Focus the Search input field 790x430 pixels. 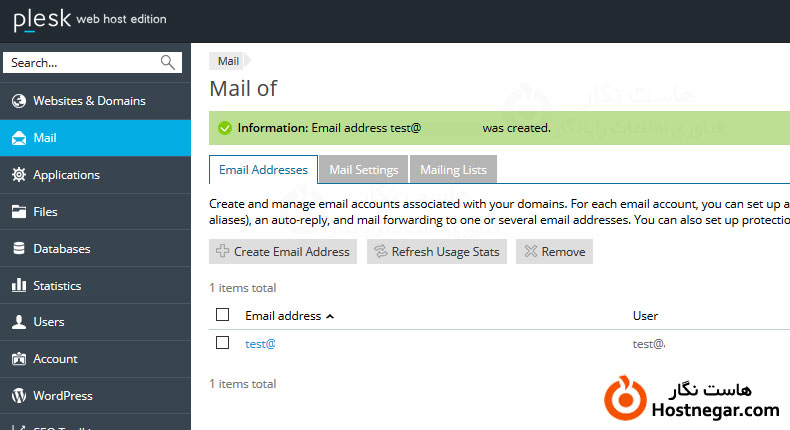coord(82,62)
